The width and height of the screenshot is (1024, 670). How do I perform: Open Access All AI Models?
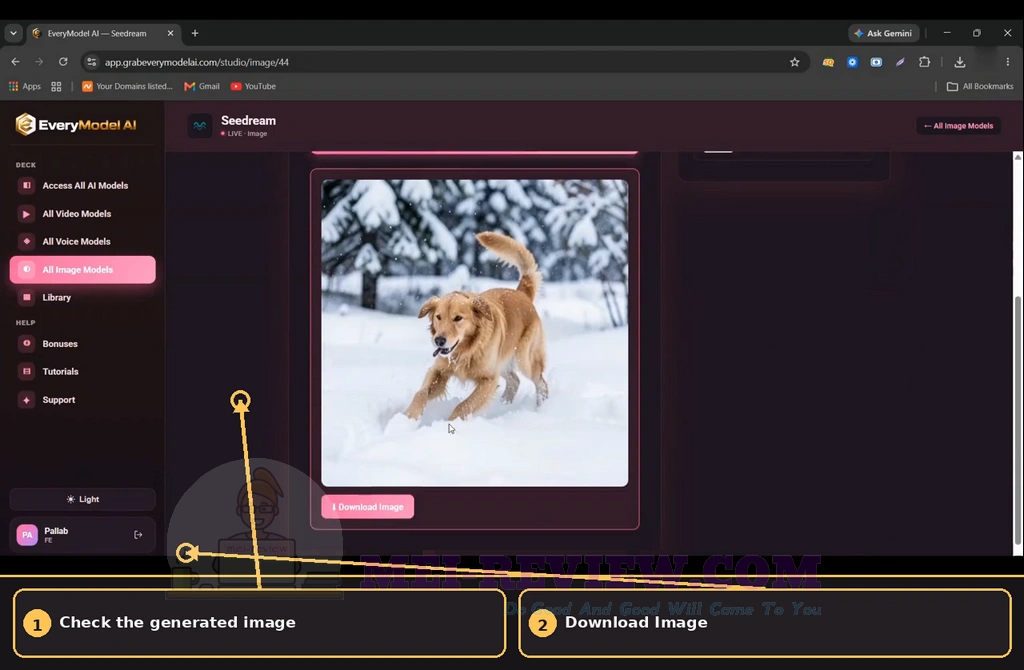click(x=82, y=185)
